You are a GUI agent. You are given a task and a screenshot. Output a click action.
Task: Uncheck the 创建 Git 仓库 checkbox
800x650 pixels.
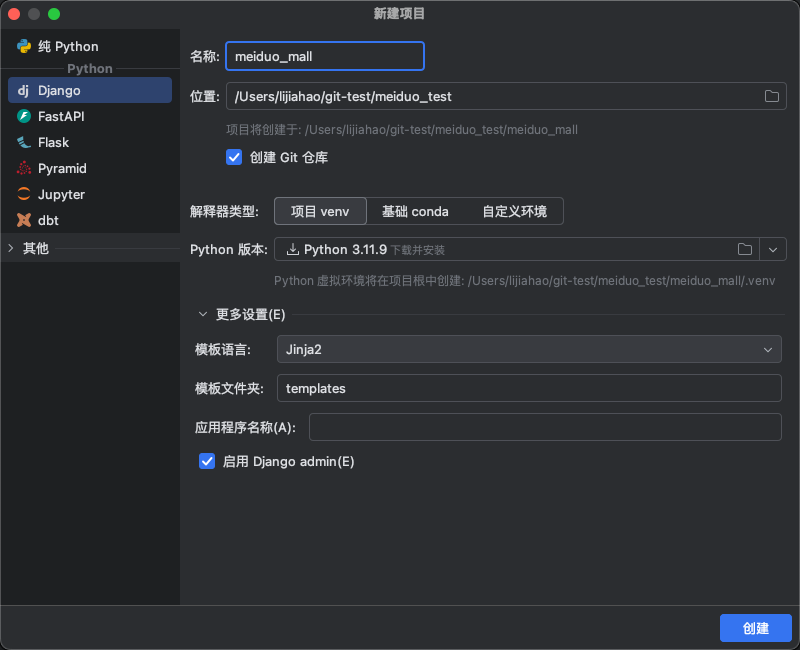[x=234, y=157]
